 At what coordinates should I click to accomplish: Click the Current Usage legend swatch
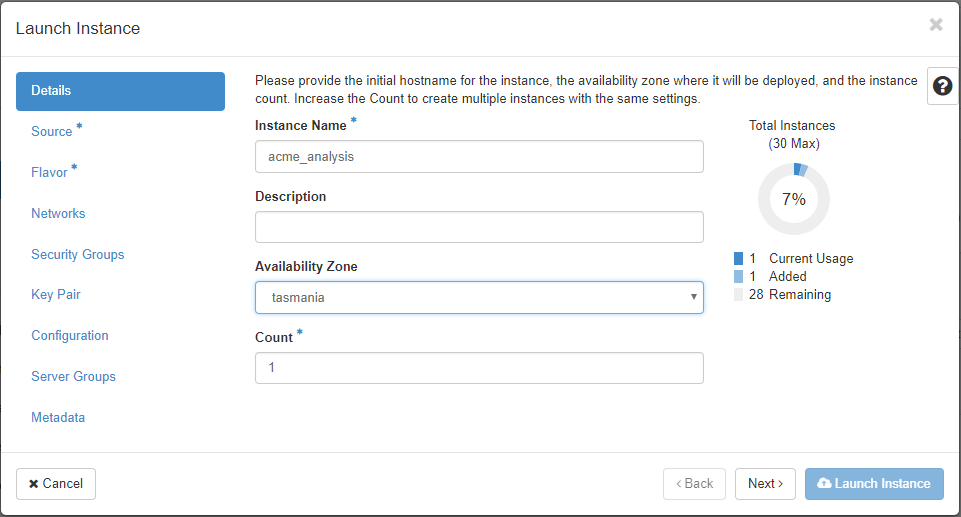tap(739, 258)
